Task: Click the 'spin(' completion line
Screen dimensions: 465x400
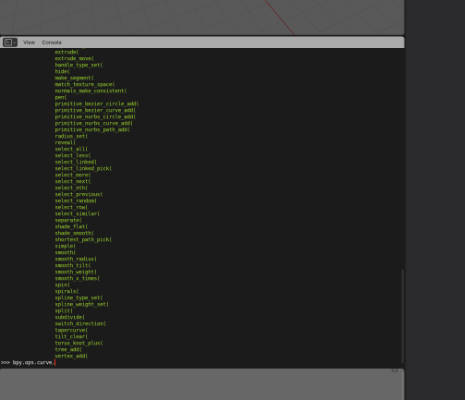Action: point(62,285)
